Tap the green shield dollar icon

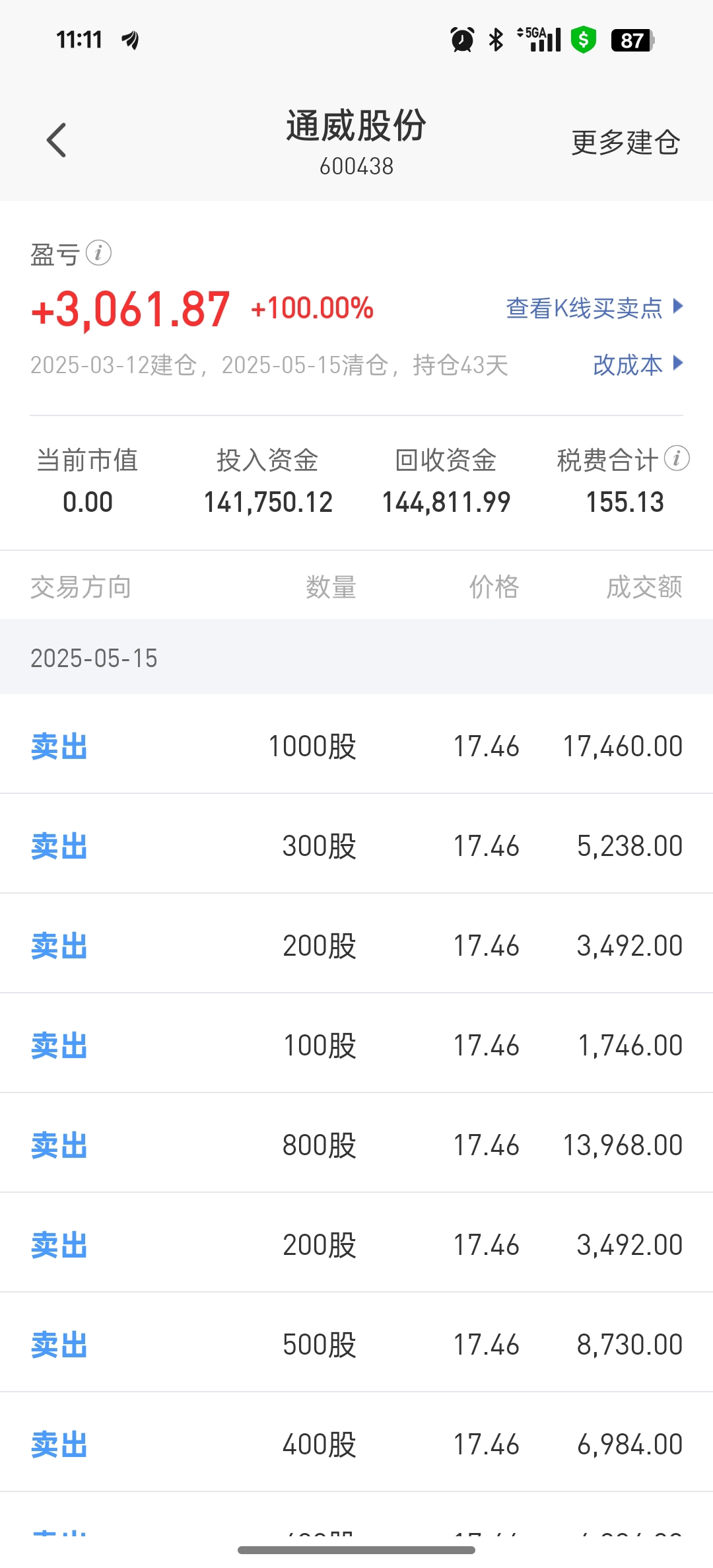click(x=584, y=40)
